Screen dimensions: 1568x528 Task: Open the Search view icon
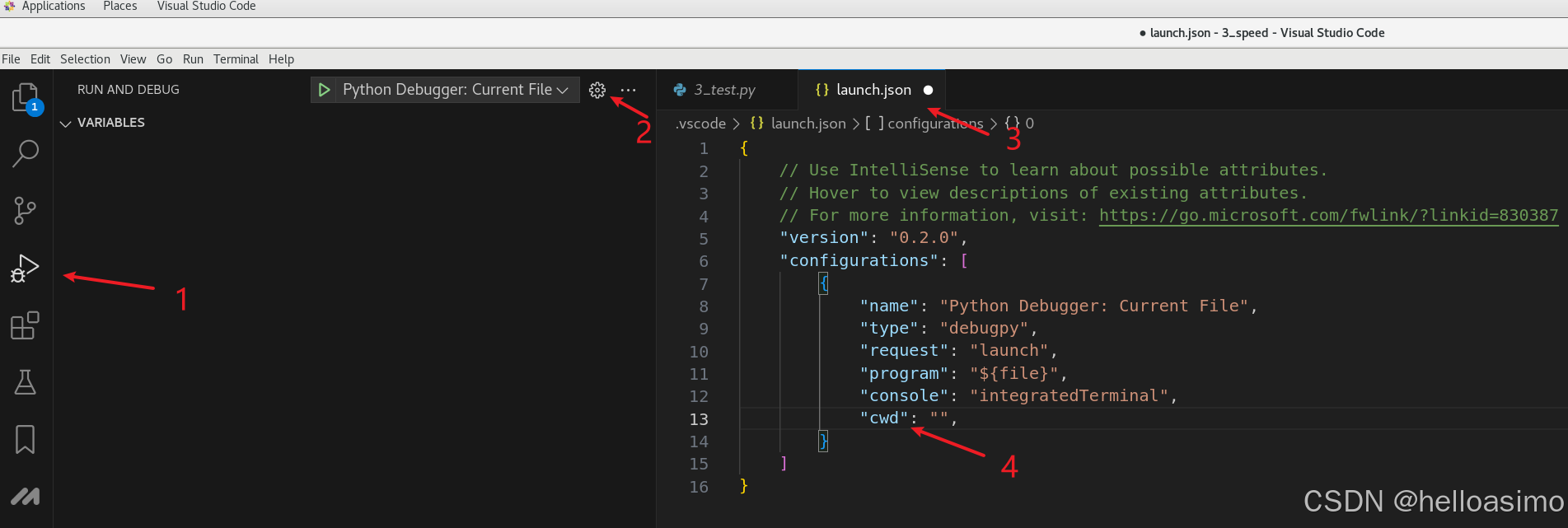(x=26, y=153)
